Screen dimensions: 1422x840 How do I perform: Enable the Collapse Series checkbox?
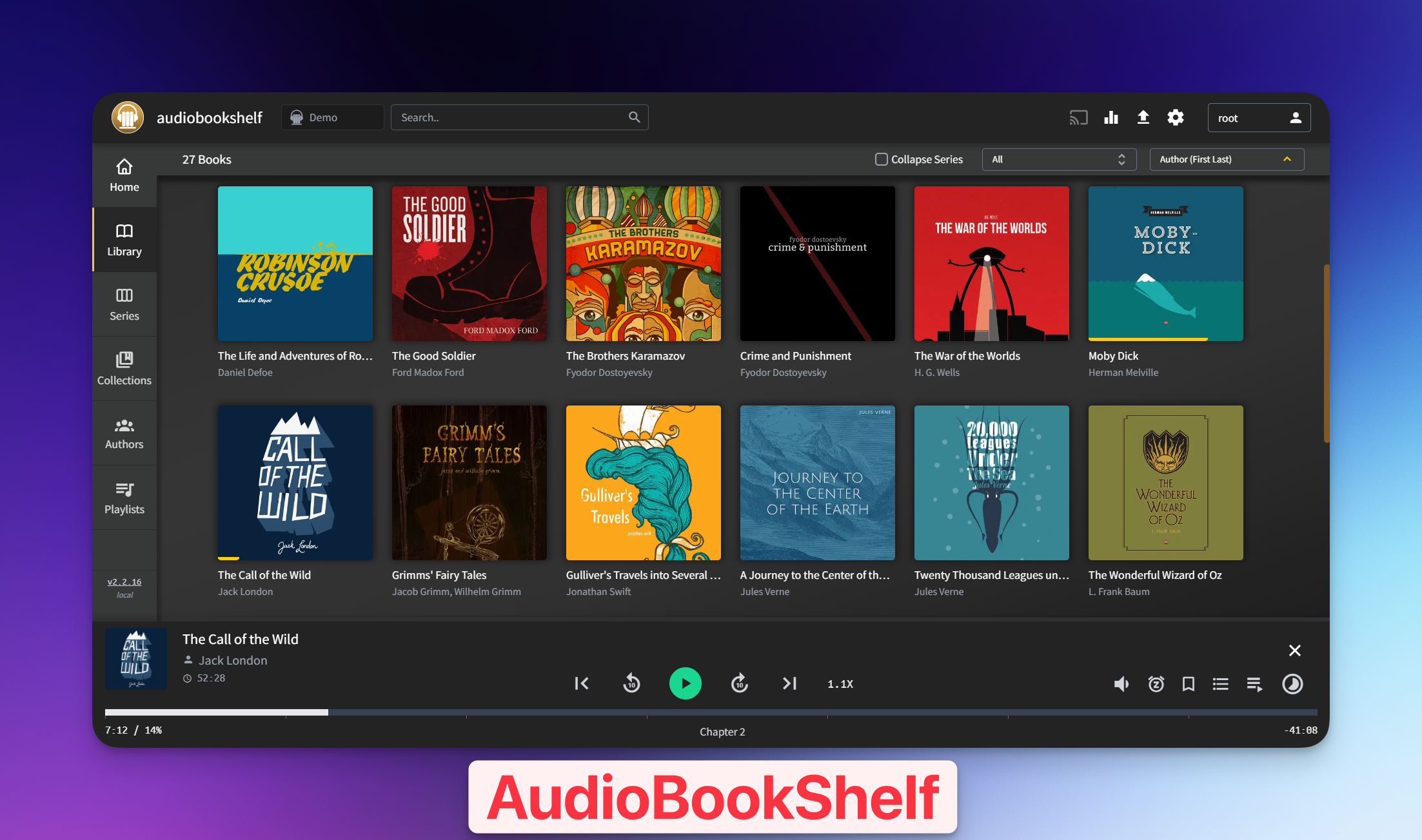881,159
